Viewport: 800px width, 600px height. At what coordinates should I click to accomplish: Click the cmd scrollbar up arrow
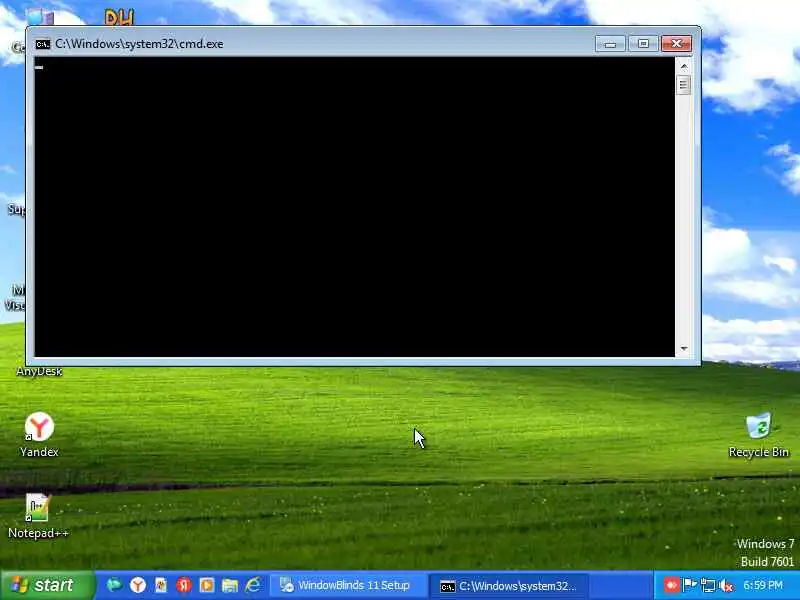coord(684,66)
